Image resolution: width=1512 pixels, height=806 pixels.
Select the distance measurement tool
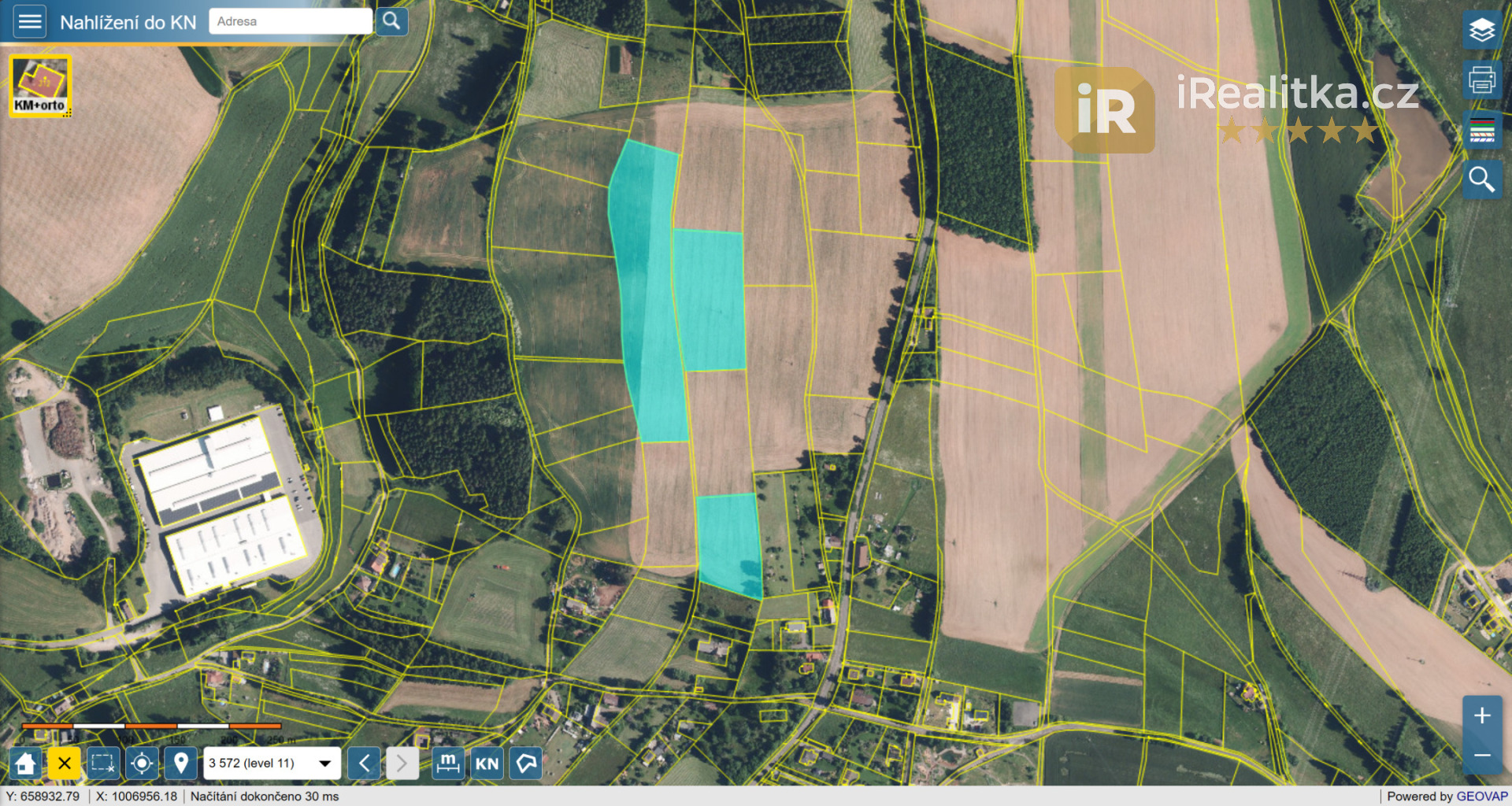click(448, 763)
